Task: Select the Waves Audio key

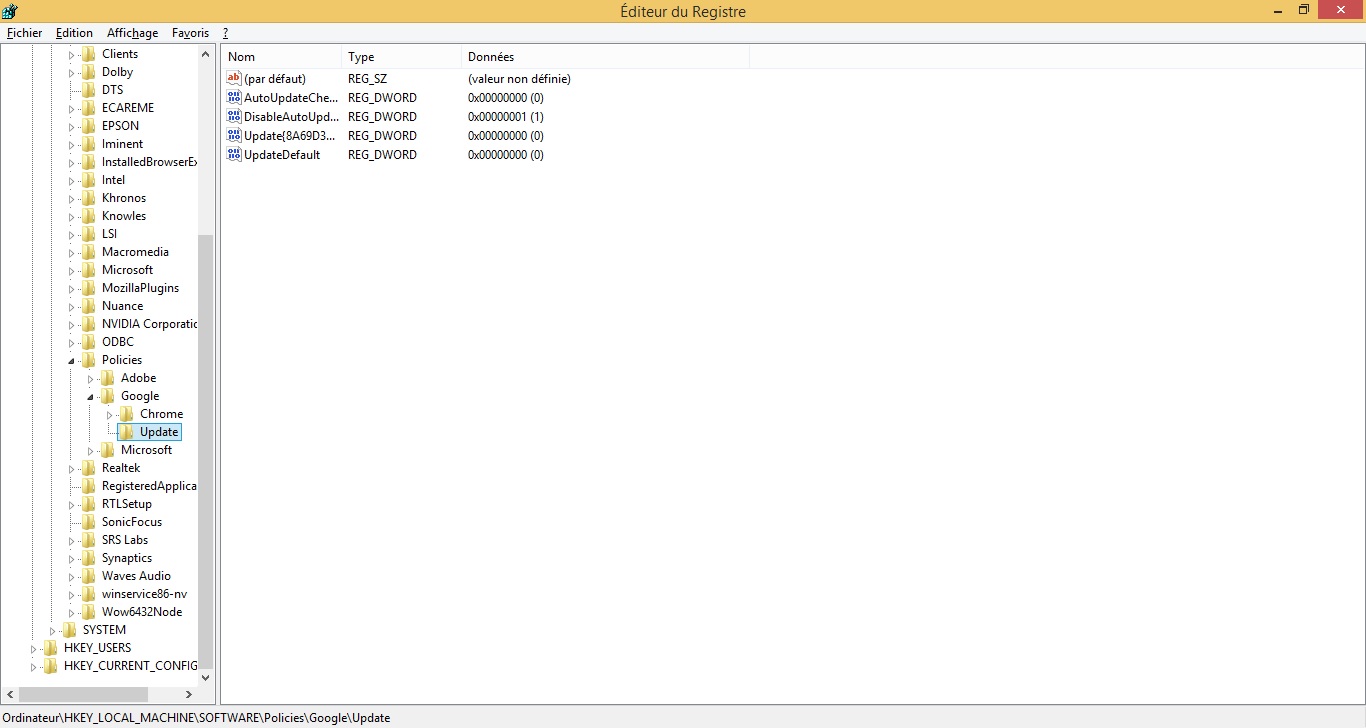Action: coord(136,576)
